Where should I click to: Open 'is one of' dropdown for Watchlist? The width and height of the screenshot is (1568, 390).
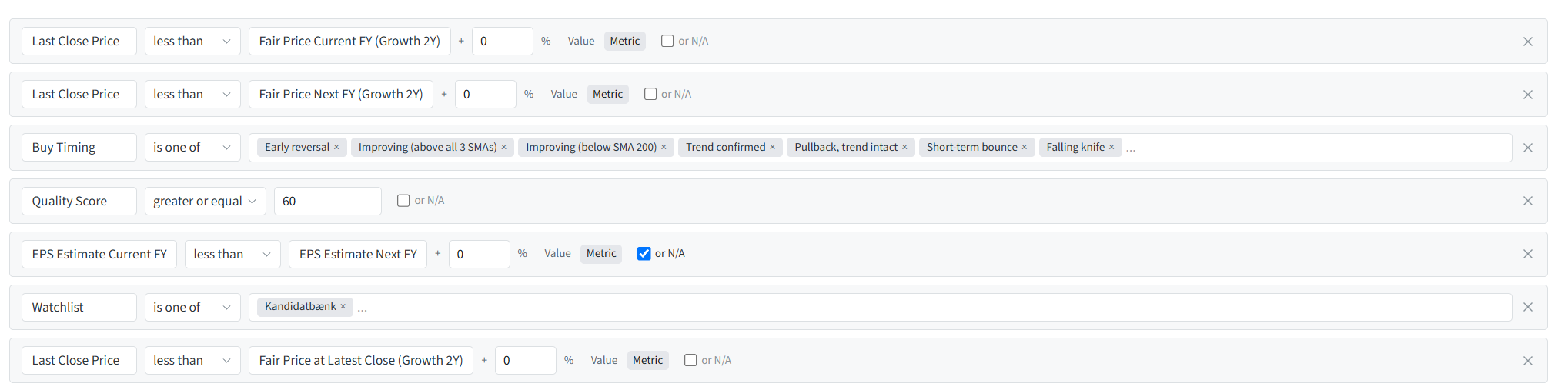(x=192, y=308)
